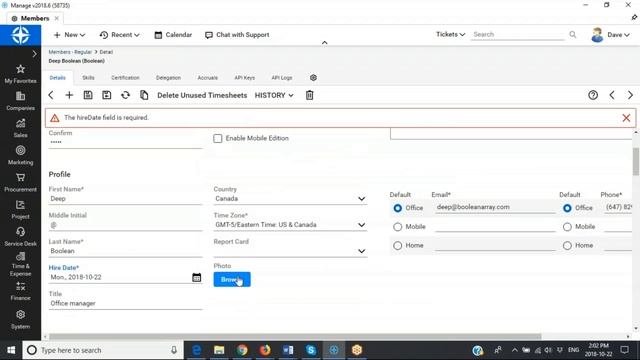Collapse the top bar chevron
The width and height of the screenshot is (640, 360).
[324, 42]
